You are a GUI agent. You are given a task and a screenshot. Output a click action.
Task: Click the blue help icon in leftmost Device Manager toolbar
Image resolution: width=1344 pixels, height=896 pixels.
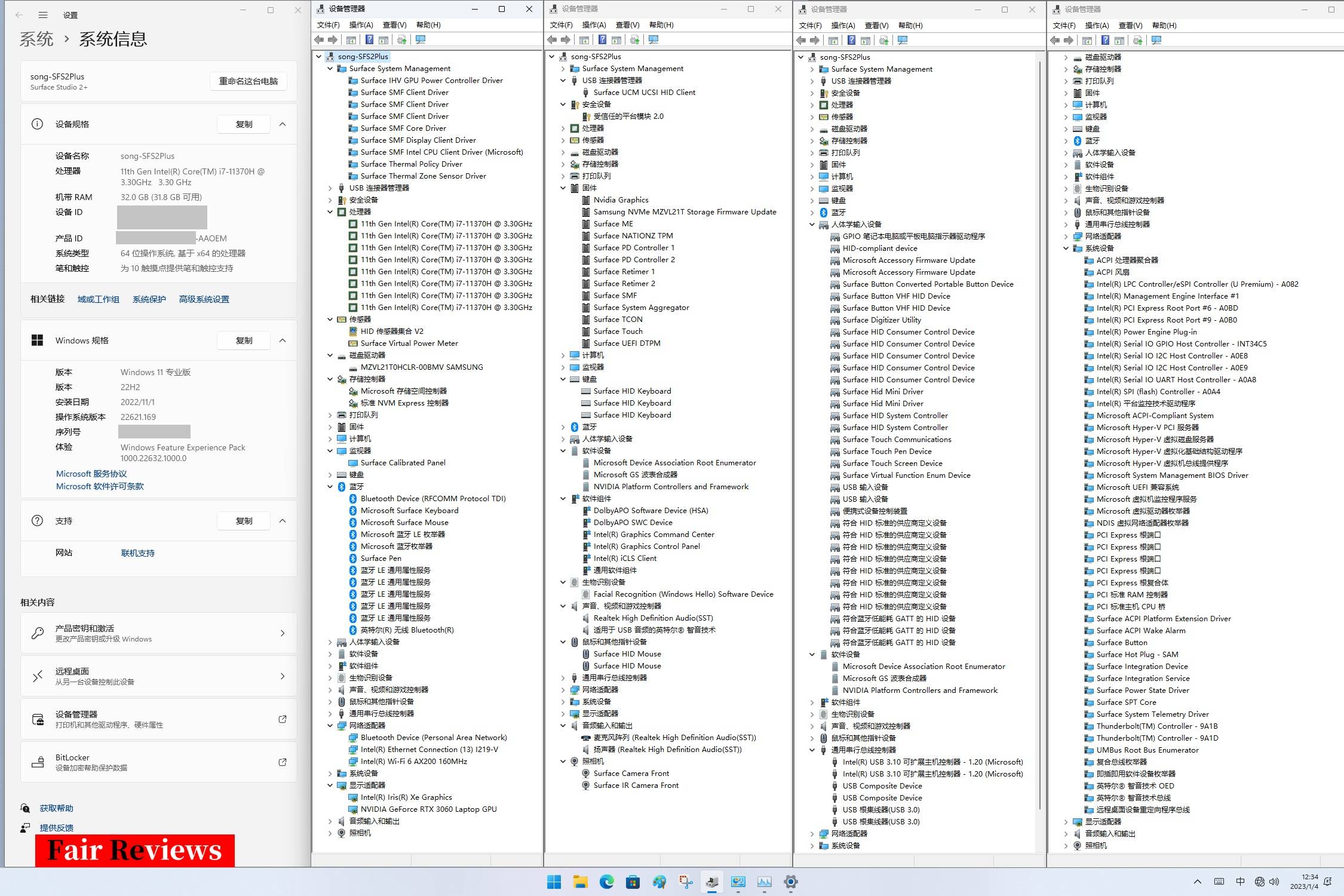click(x=369, y=40)
